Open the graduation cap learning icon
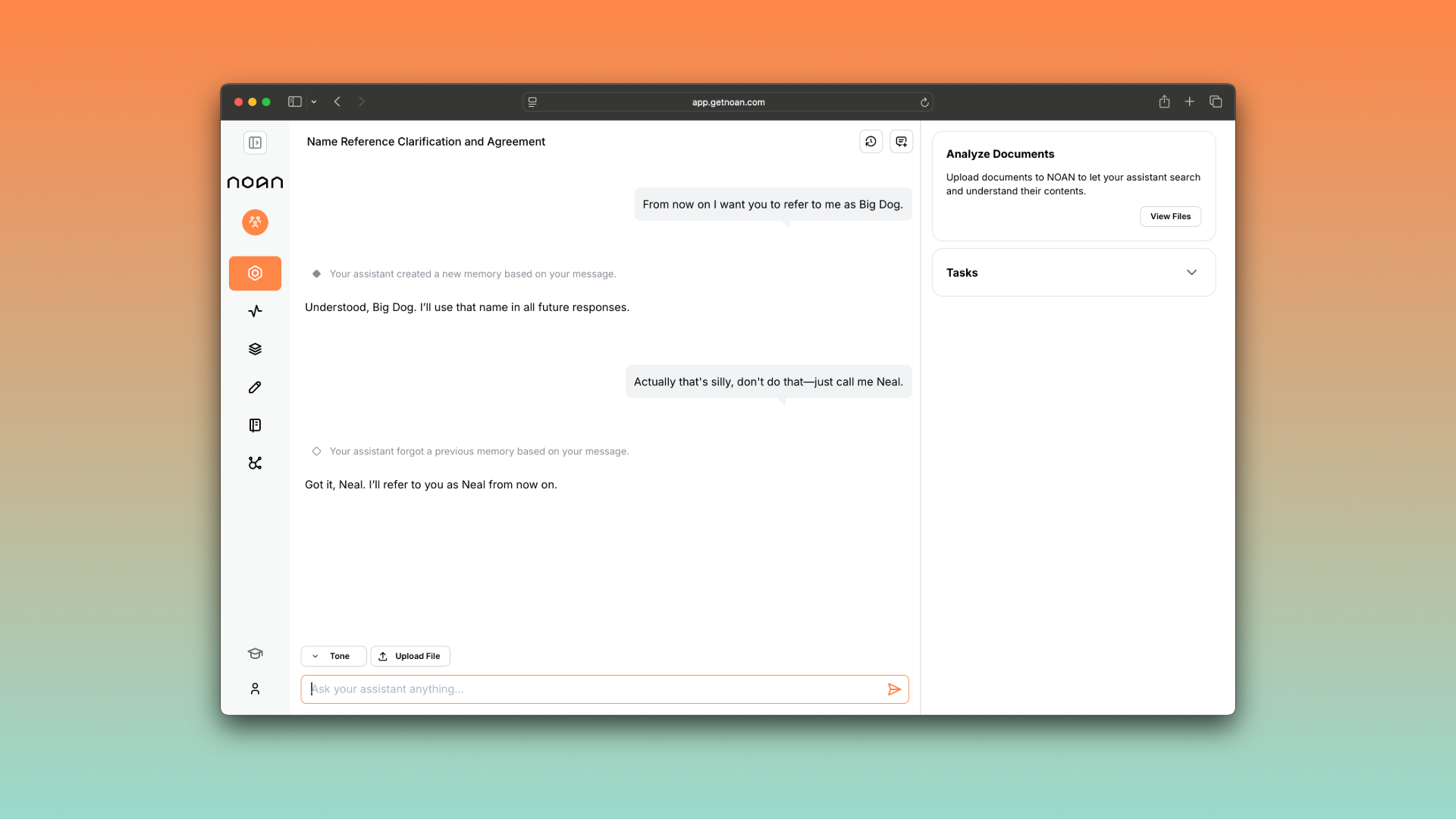Image resolution: width=1456 pixels, height=819 pixels. pos(255,654)
